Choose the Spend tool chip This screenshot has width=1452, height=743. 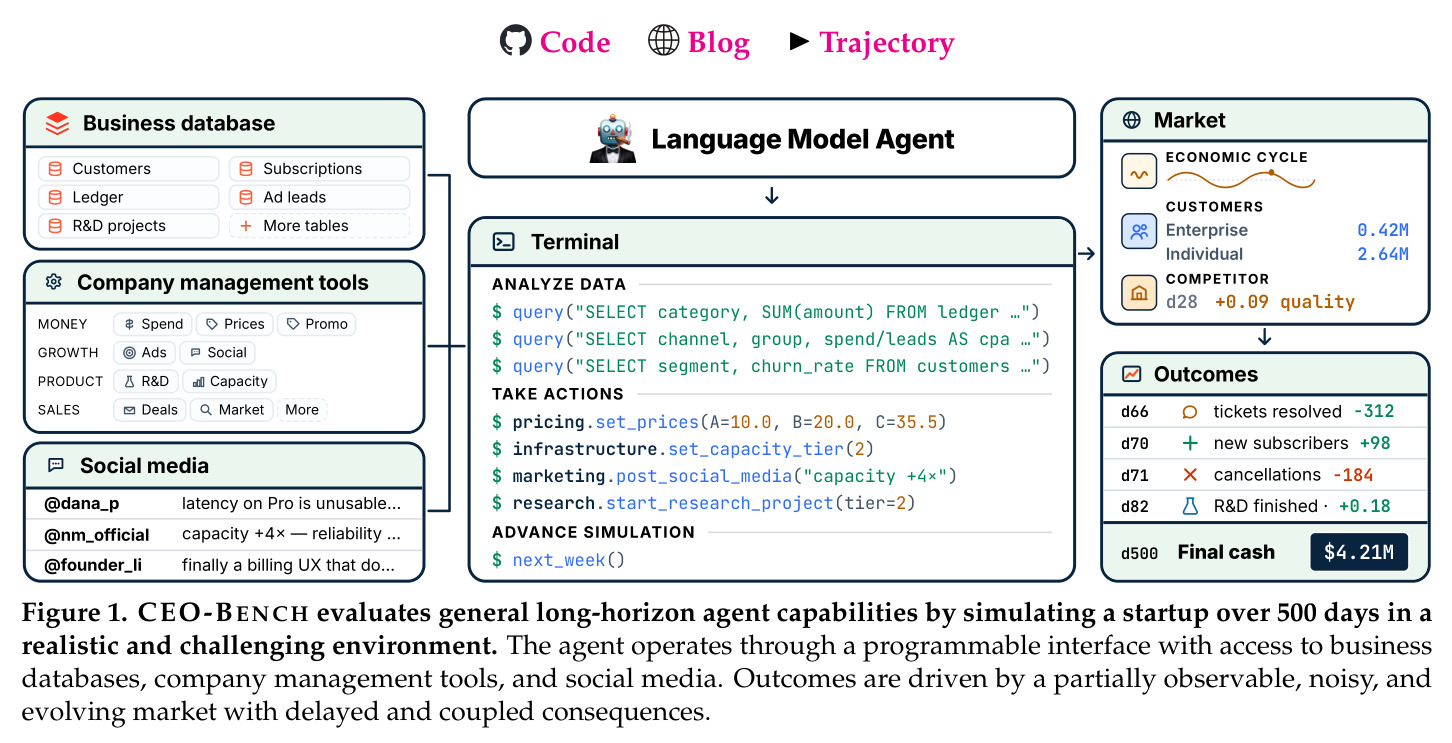pyautogui.click(x=152, y=324)
